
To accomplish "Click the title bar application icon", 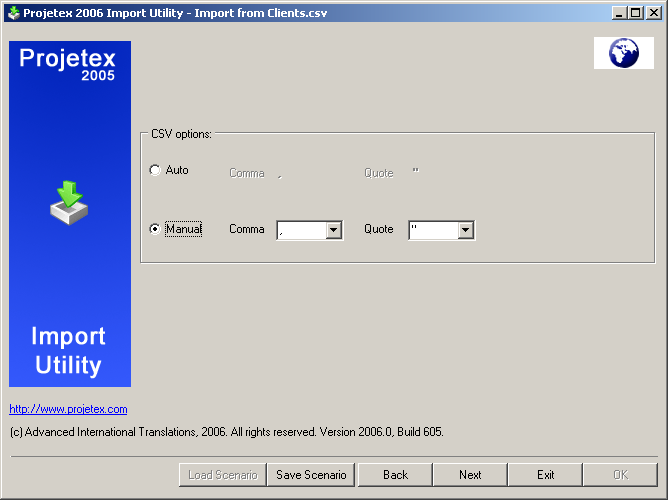I will pyautogui.click(x=14, y=13).
